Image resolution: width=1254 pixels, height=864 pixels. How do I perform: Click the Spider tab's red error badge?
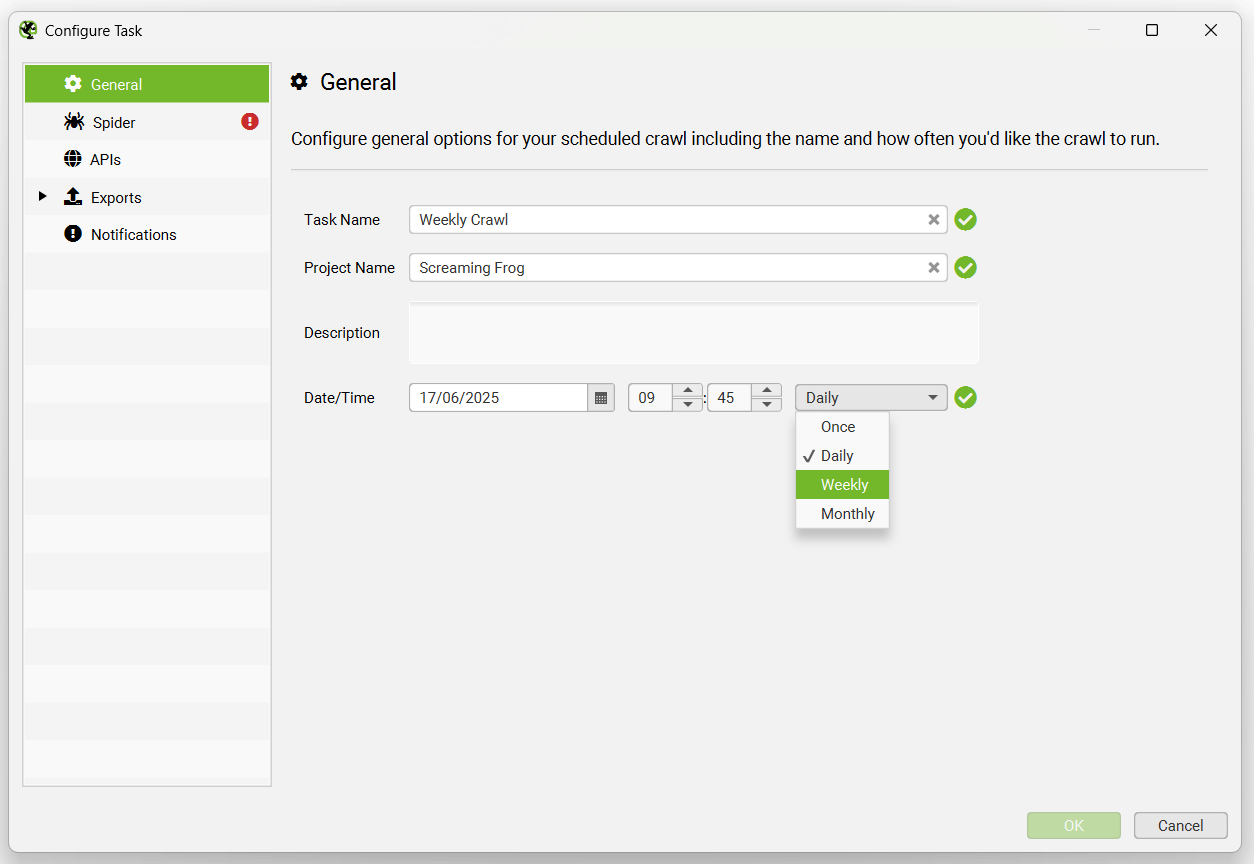click(249, 121)
